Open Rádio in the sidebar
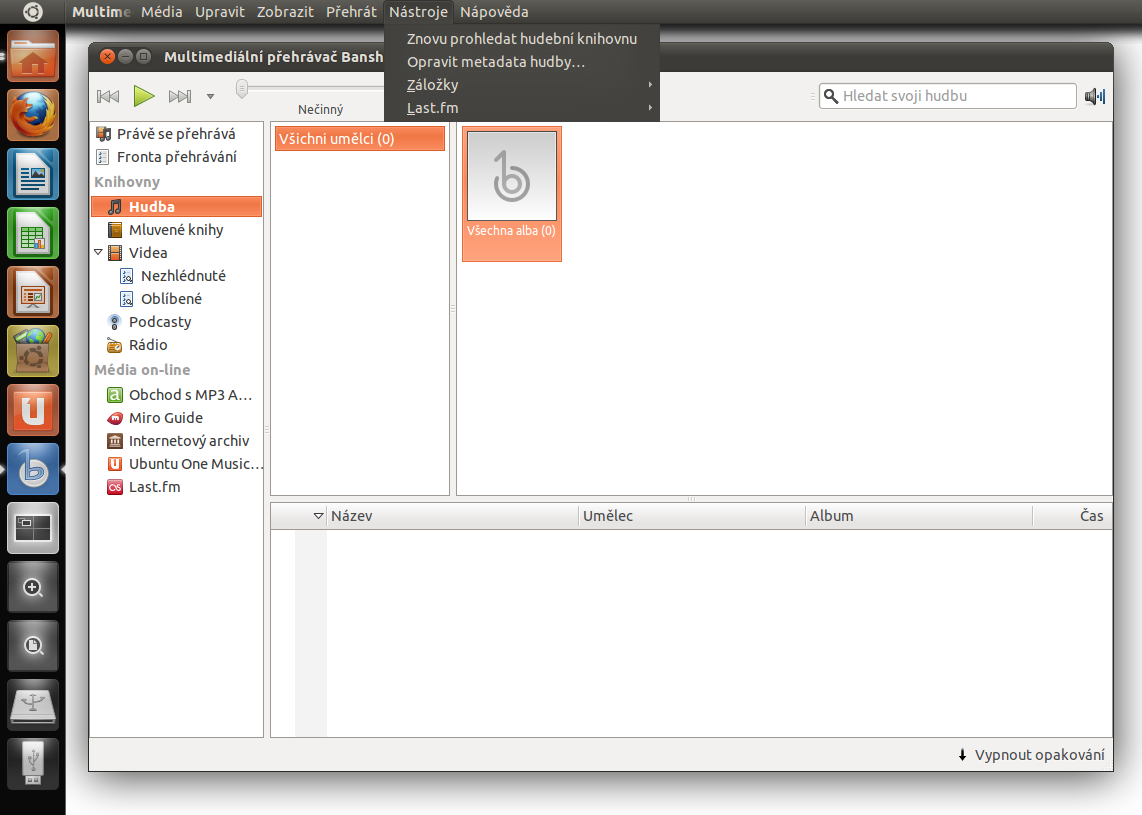 (148, 344)
